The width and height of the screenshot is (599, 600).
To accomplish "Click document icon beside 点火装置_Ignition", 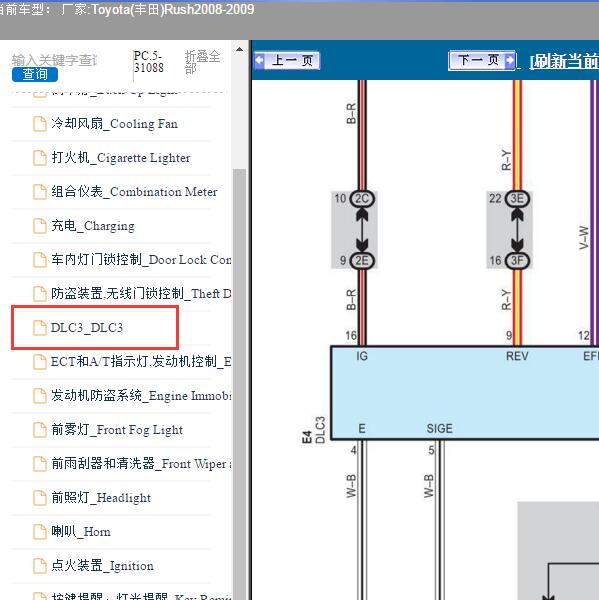I will click(40, 566).
